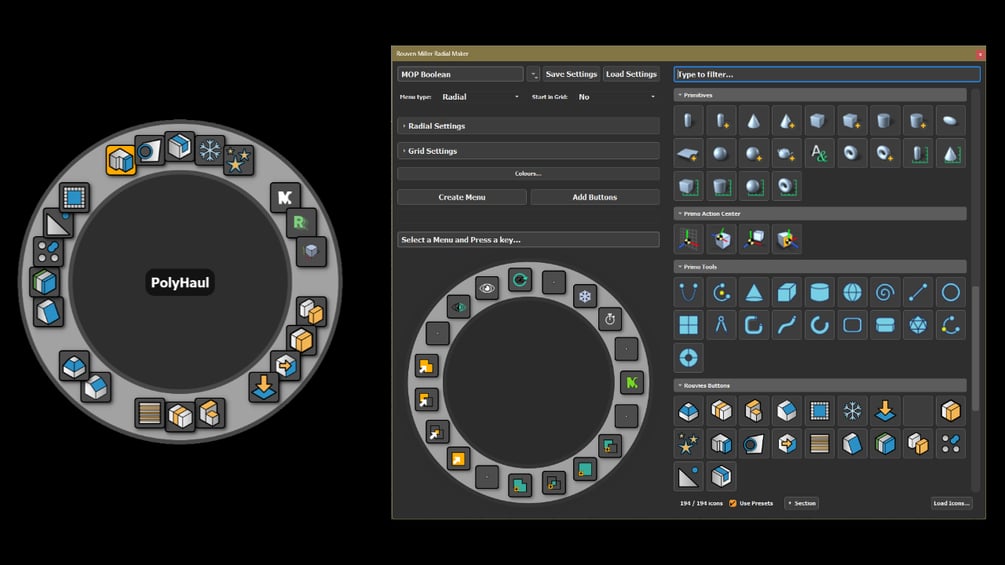
Task: Toggle the Use Presets checkbox
Action: 733,504
